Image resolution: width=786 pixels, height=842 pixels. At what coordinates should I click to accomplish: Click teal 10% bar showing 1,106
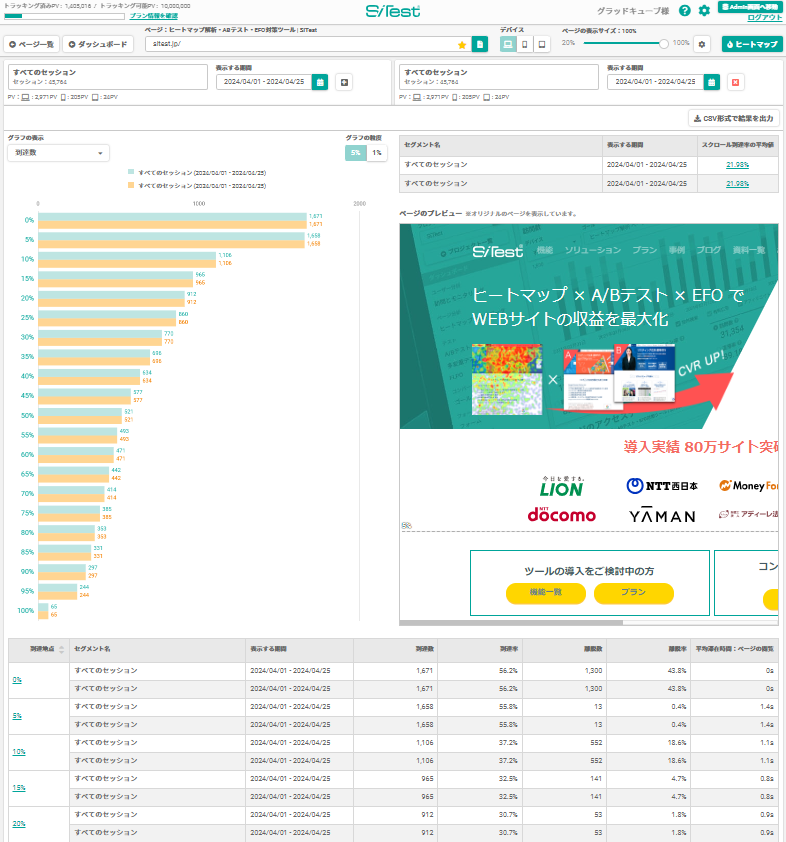(127, 256)
